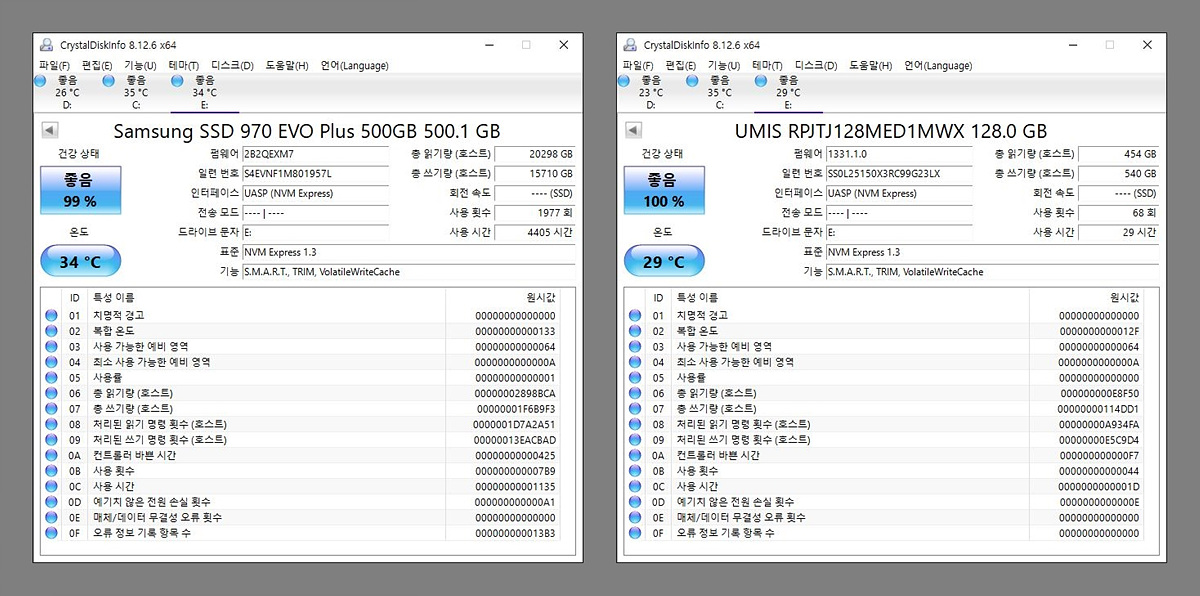
Task: Click status orb for 컨트롤러 바쁜 시간 in right window
Action: [635, 455]
